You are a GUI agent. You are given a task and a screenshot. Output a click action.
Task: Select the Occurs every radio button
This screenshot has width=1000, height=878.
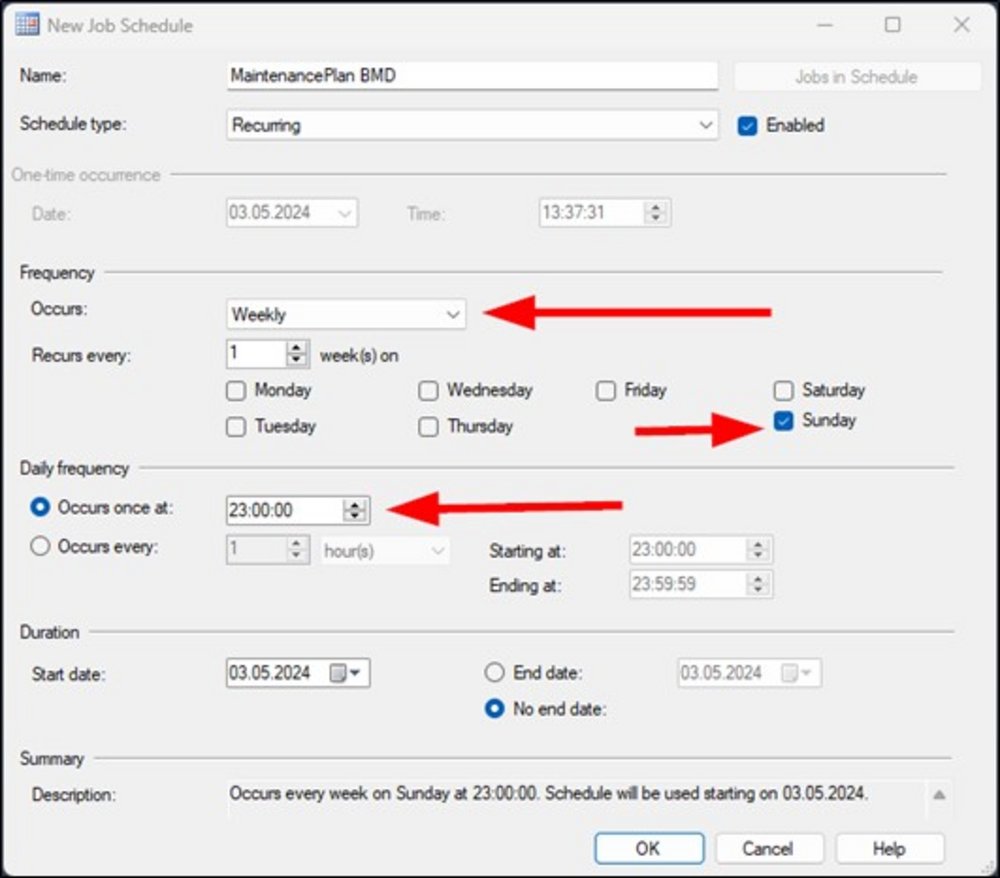click(41, 547)
